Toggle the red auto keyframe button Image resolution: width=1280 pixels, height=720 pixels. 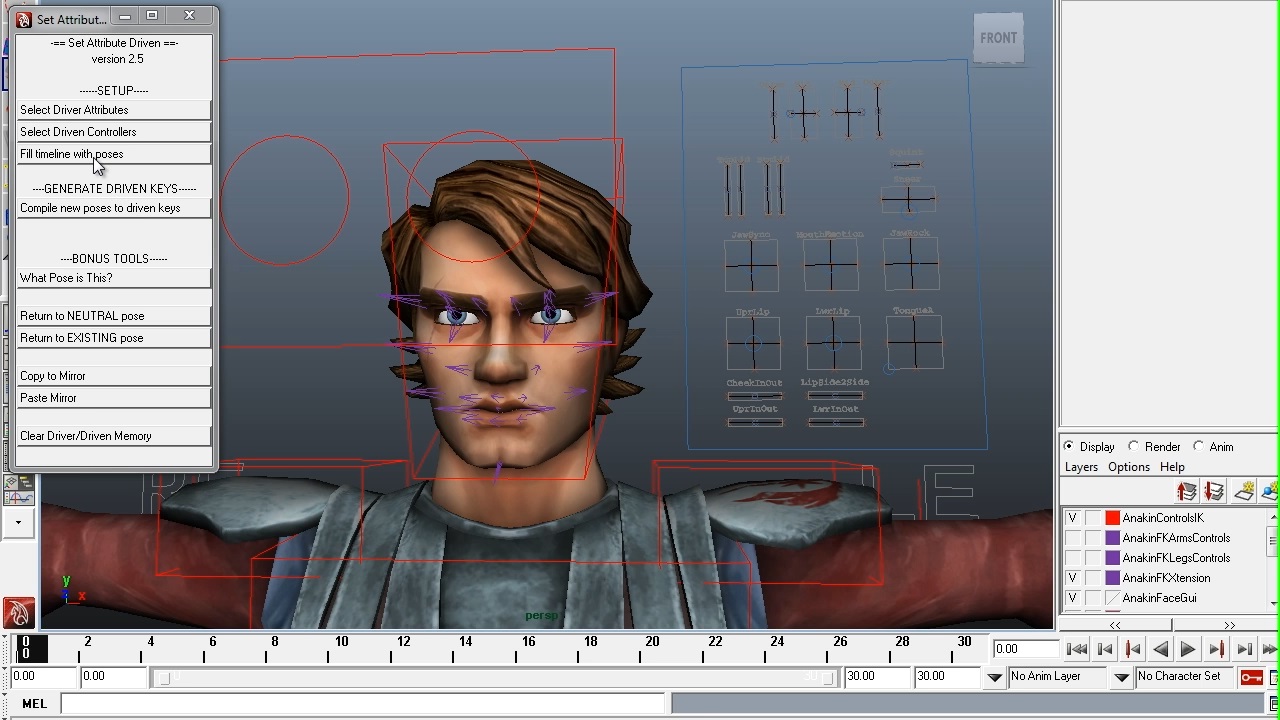tap(1251, 677)
